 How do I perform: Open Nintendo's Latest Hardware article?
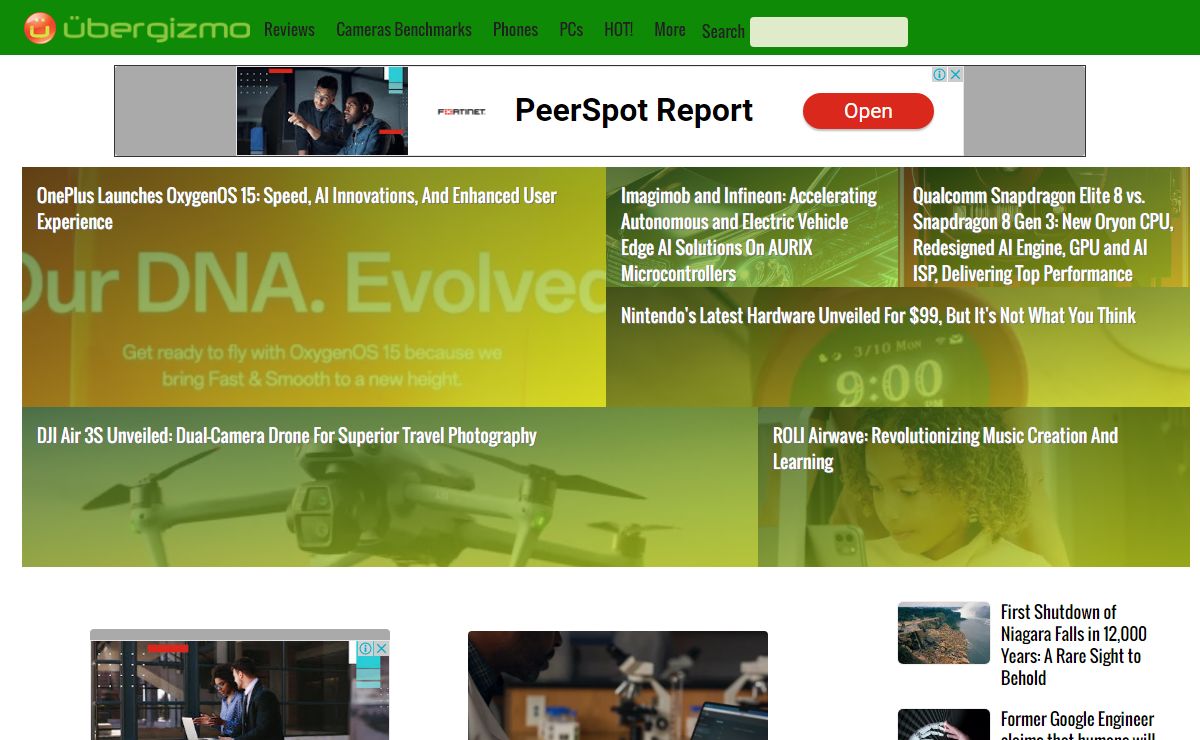point(878,315)
